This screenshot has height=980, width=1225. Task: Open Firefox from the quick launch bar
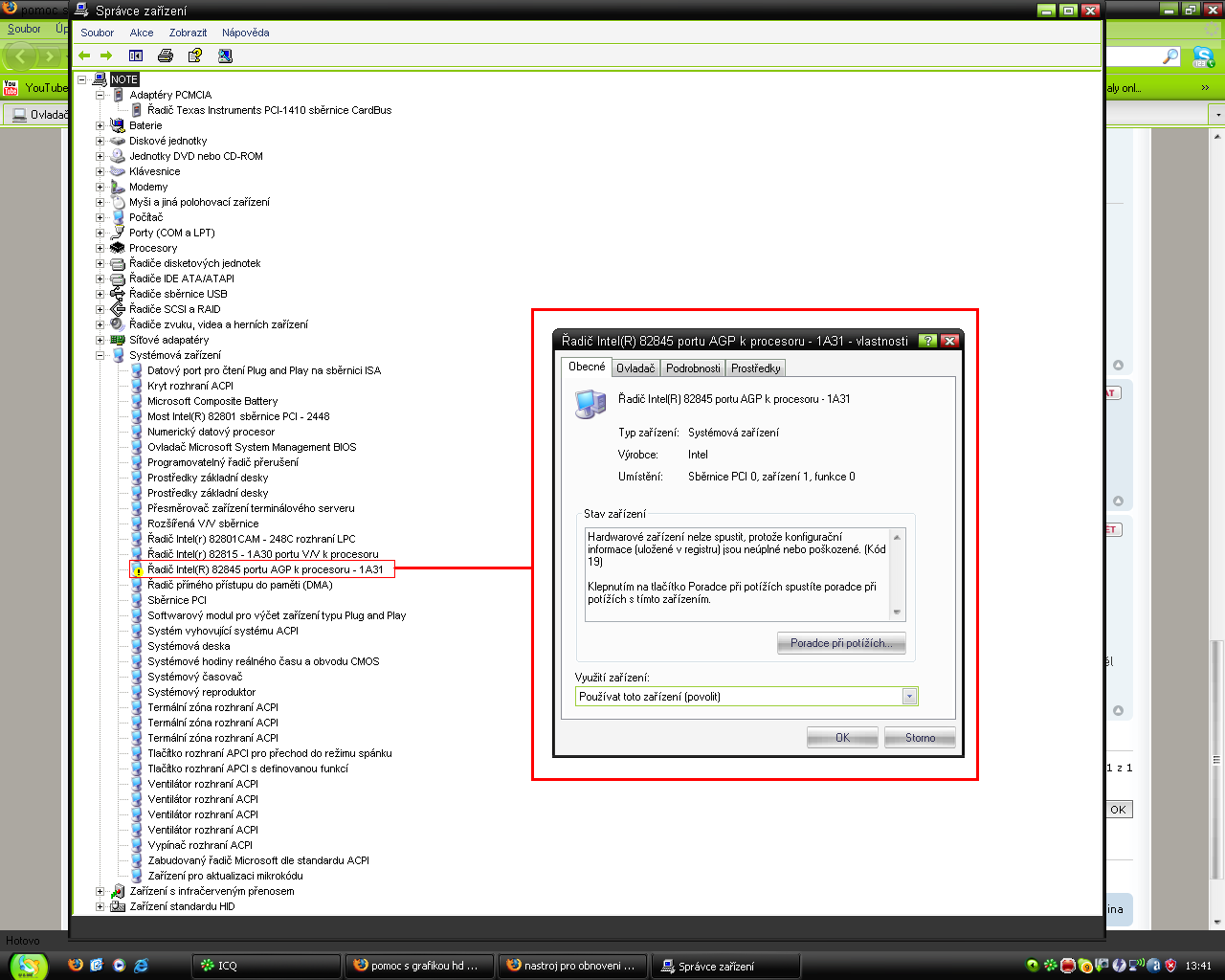tap(76, 966)
